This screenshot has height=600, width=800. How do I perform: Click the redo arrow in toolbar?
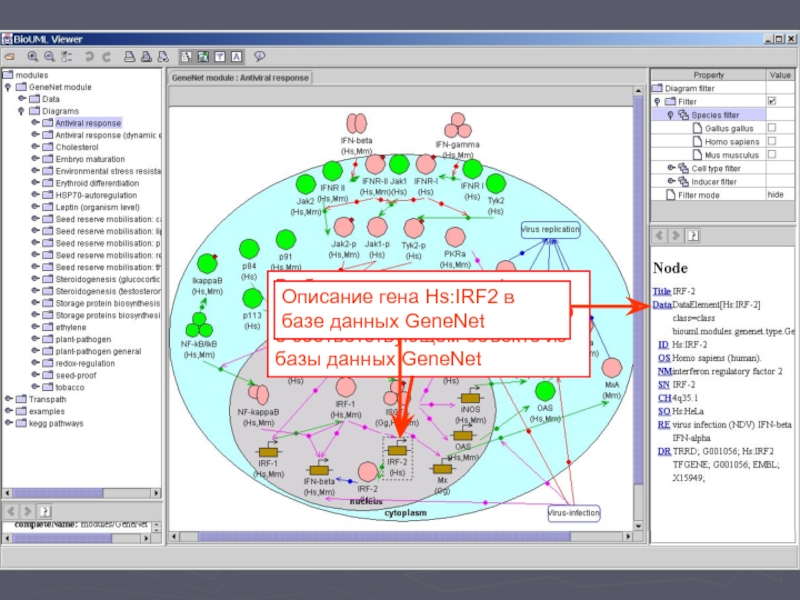pyautogui.click(x=107, y=57)
